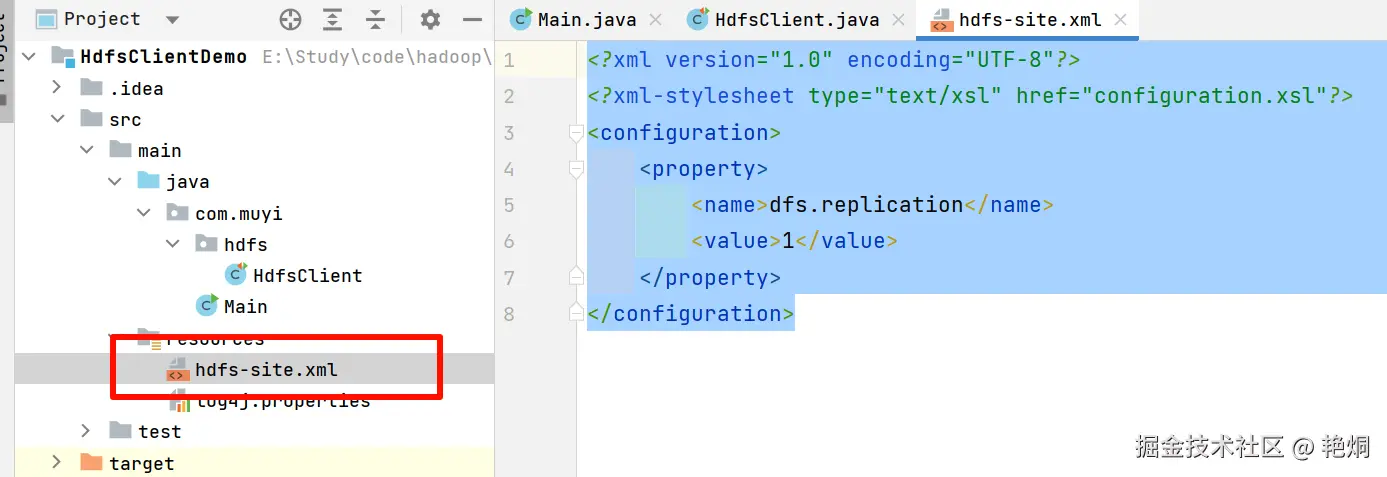This screenshot has height=477, width=1387.
Task: Expand the .idea folder
Action: [57, 88]
